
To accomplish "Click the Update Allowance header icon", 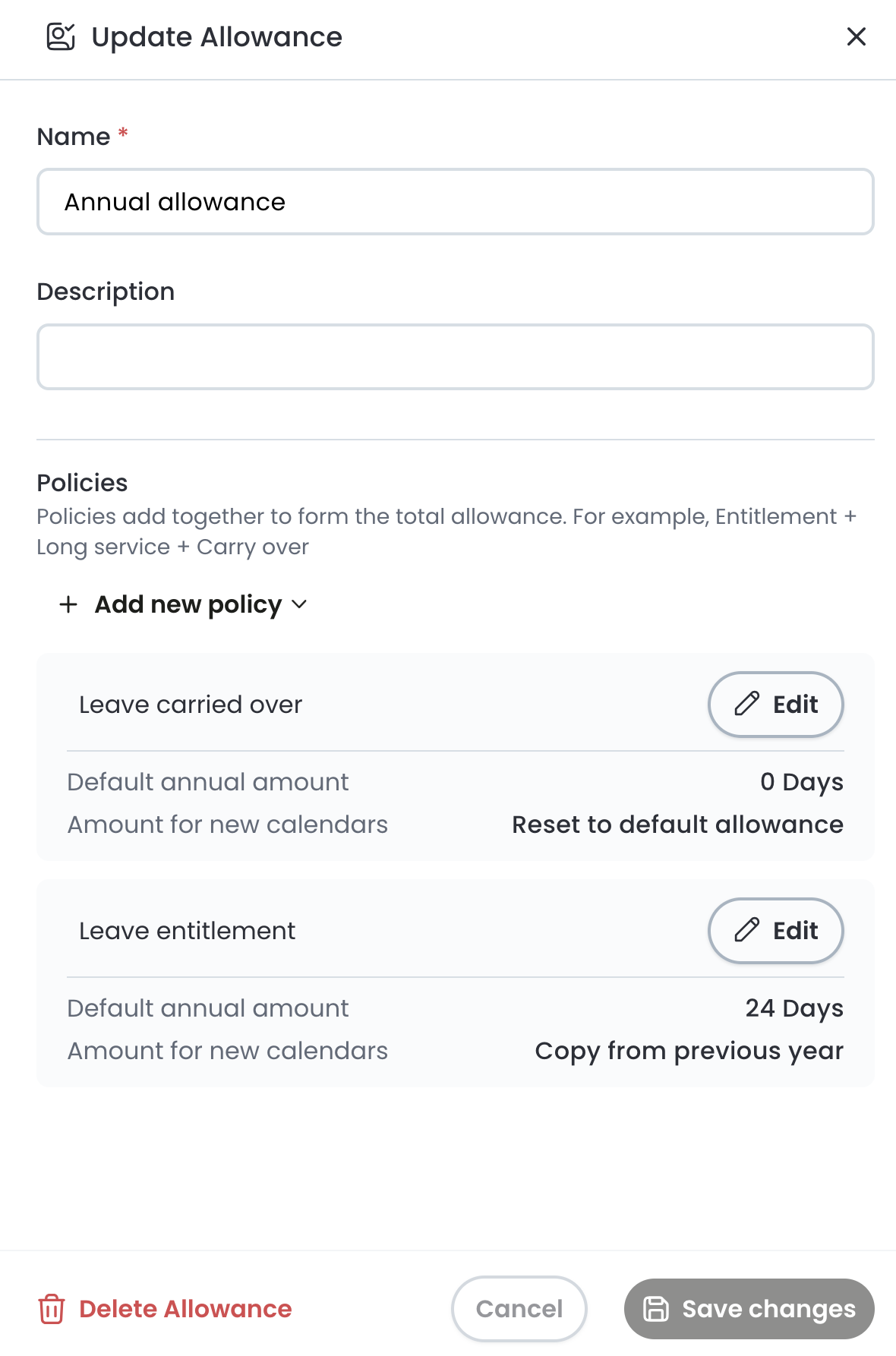I will [61, 36].
